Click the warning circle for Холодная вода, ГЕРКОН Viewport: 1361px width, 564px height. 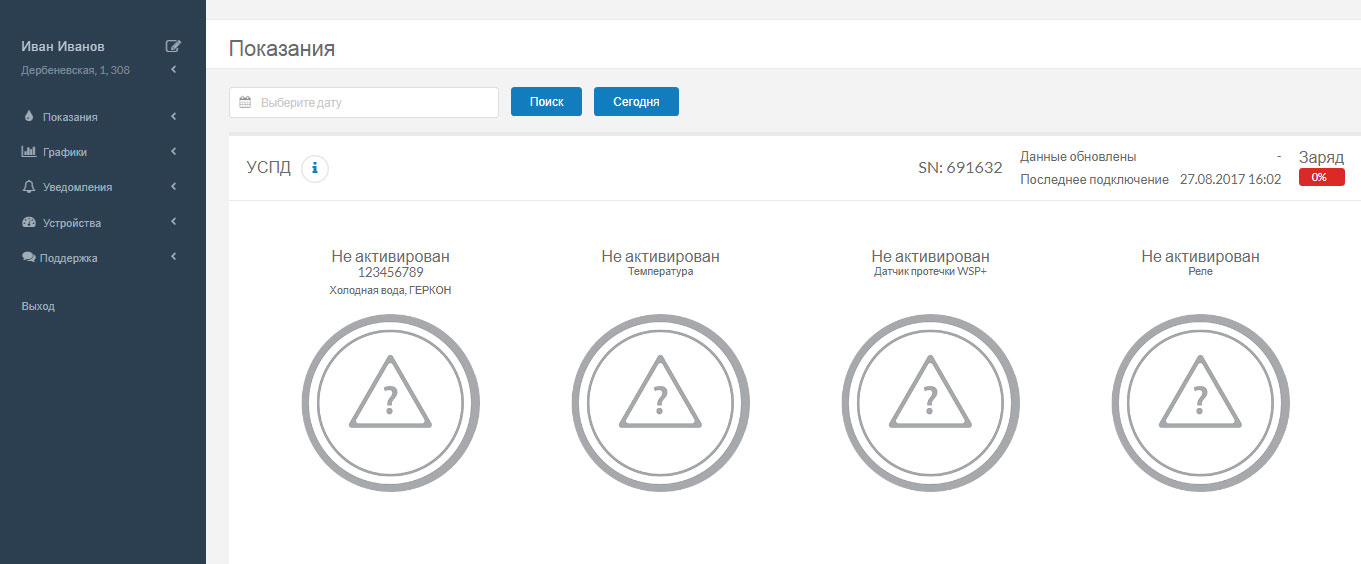pyautogui.click(x=391, y=403)
